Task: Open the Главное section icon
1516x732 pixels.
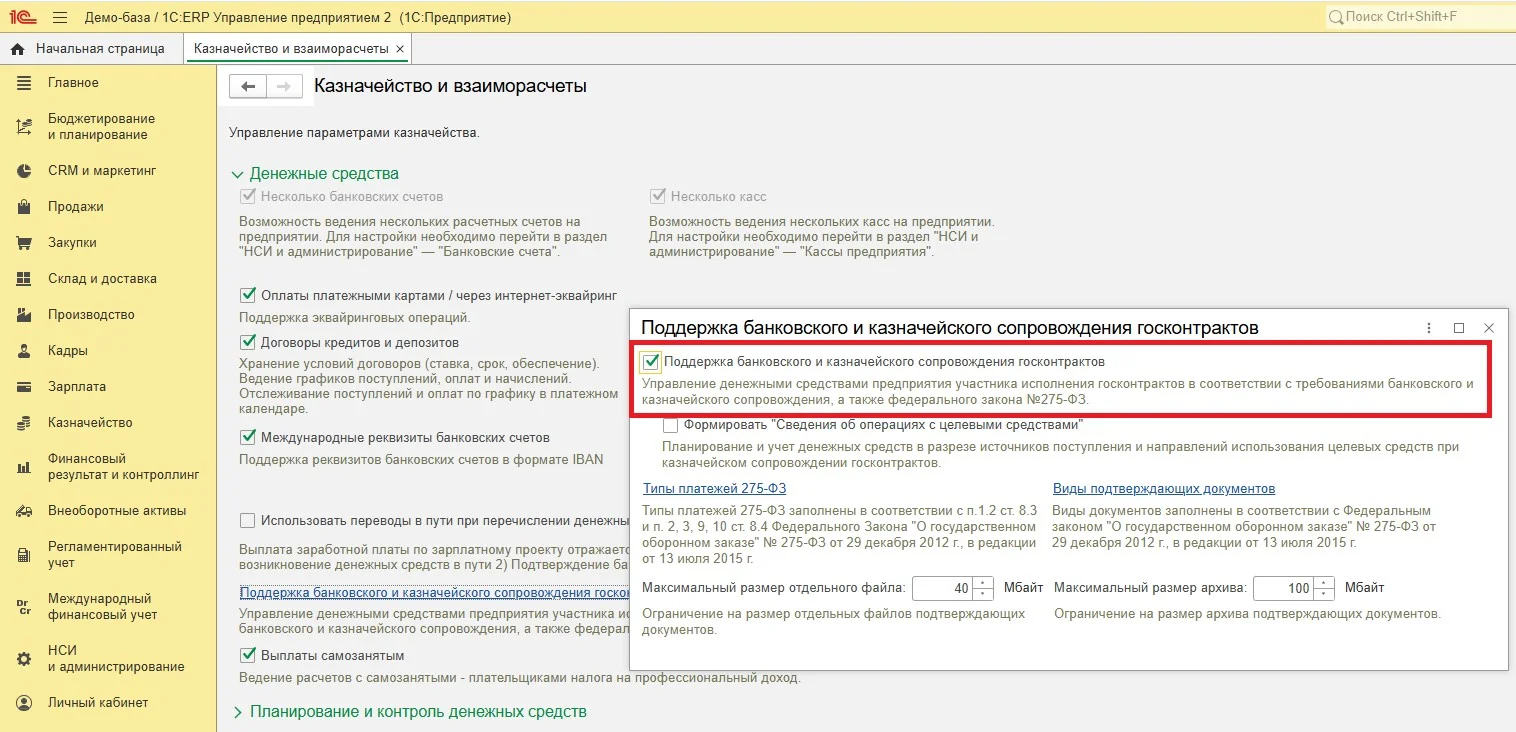Action: click(x=24, y=83)
